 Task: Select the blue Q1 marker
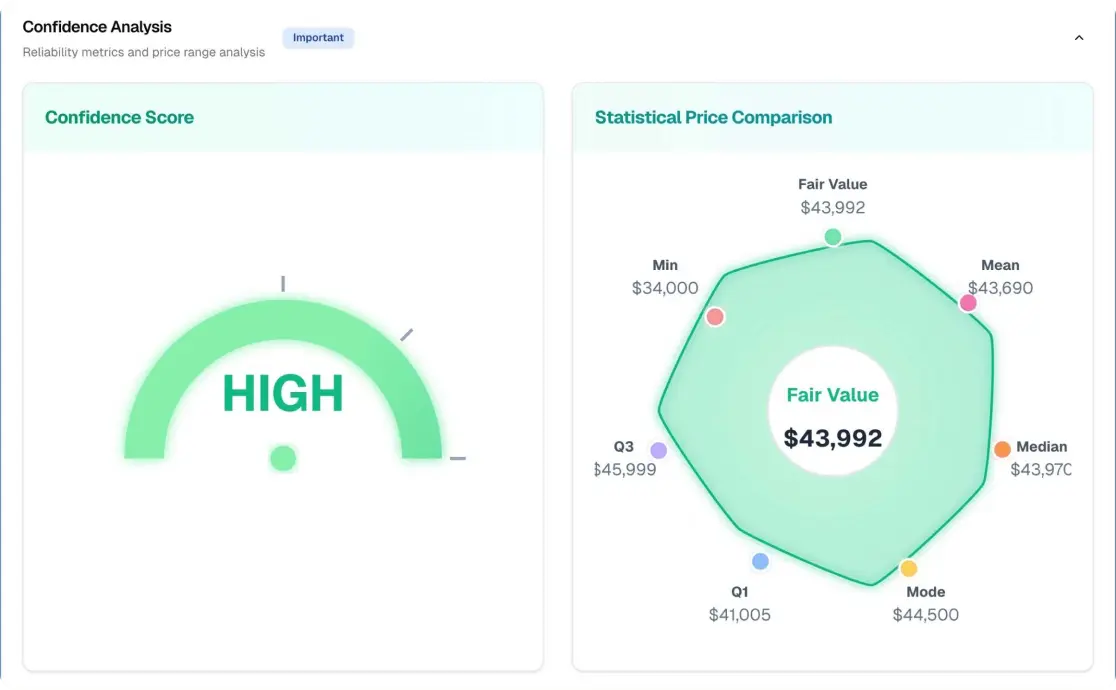coord(759,561)
